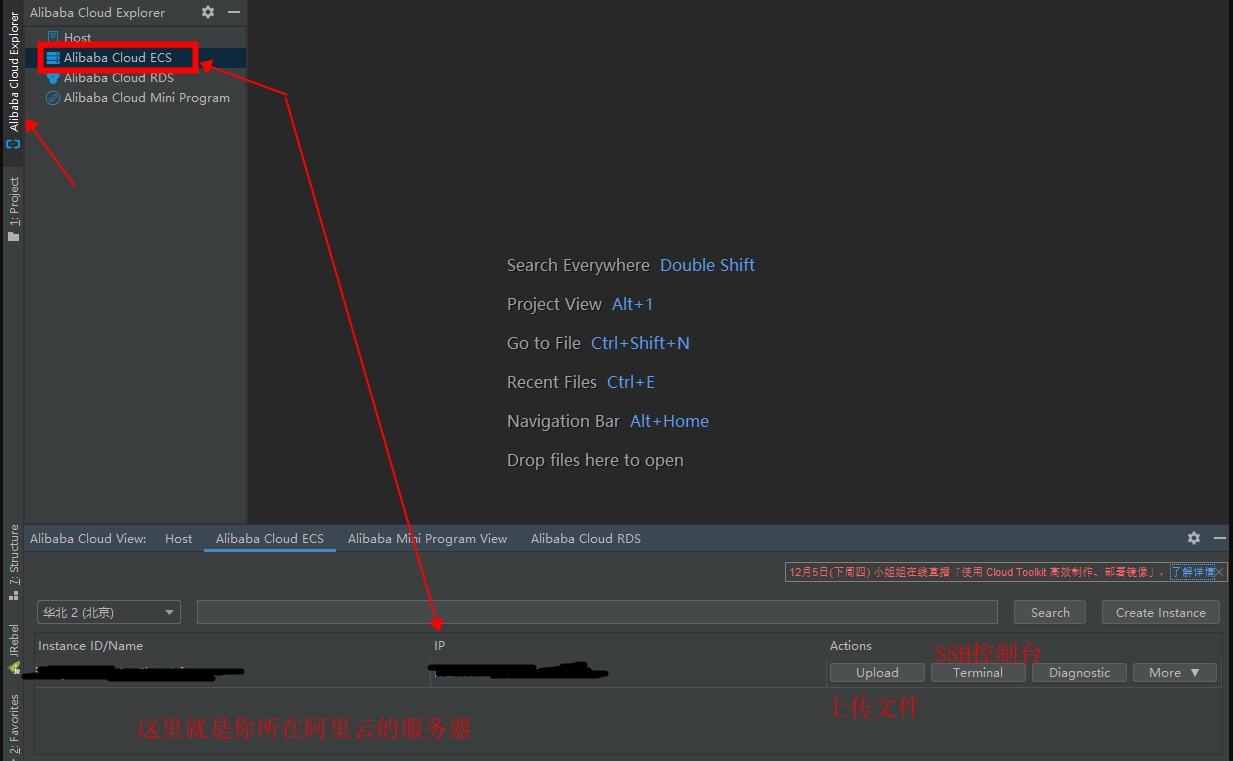Open Alibaba Cloud View settings gear
Viewport: 1233px width, 761px height.
tap(1194, 538)
